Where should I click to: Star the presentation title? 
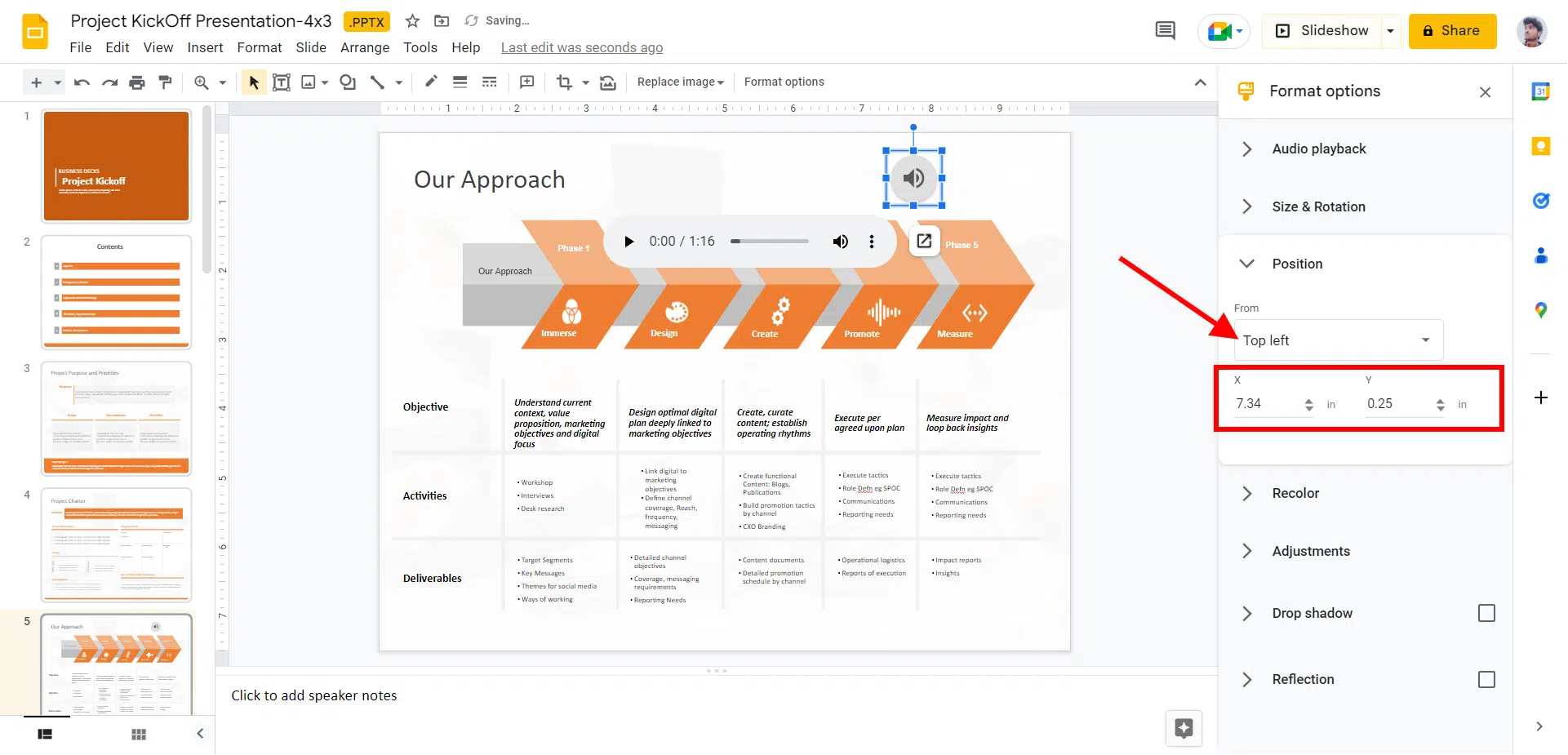pyautogui.click(x=412, y=21)
